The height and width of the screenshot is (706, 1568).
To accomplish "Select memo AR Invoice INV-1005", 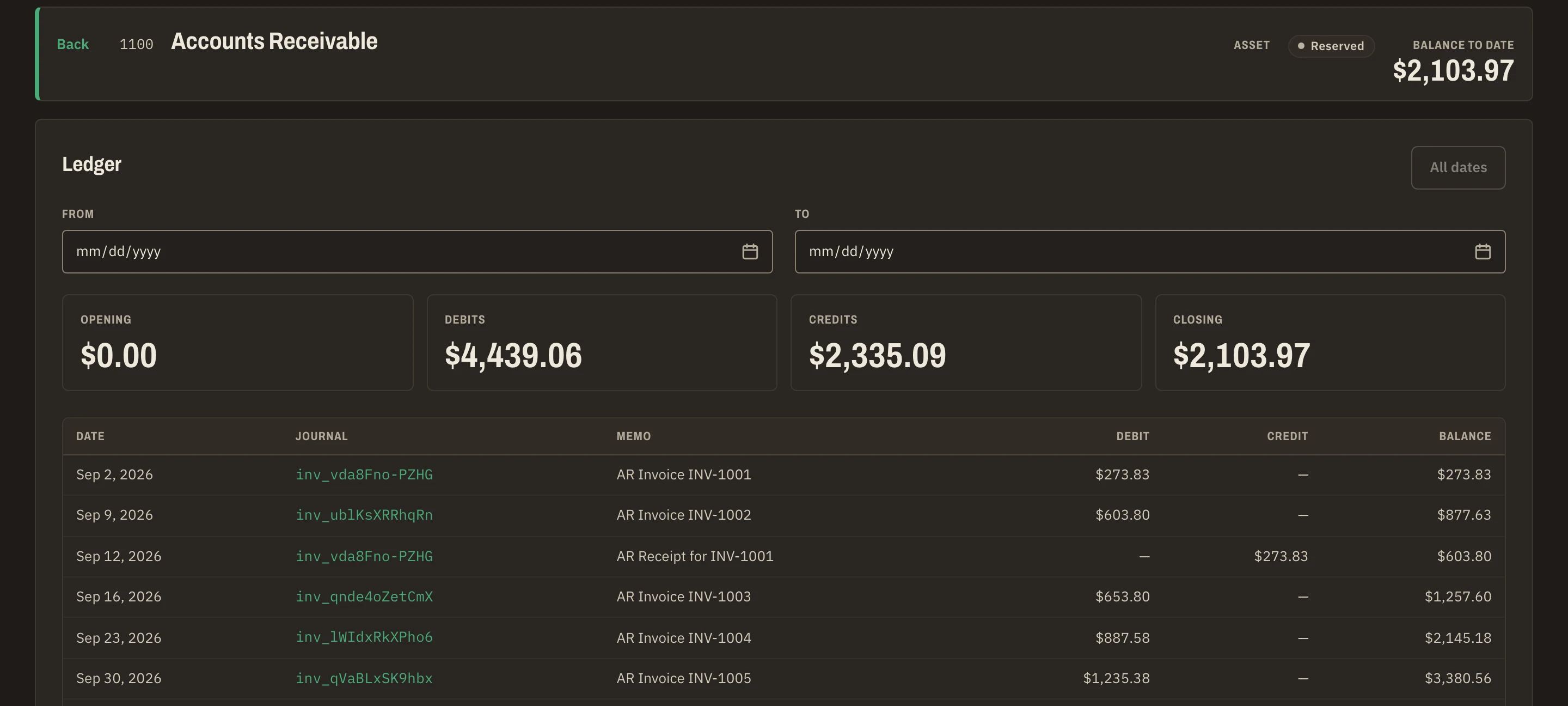I will pos(684,679).
